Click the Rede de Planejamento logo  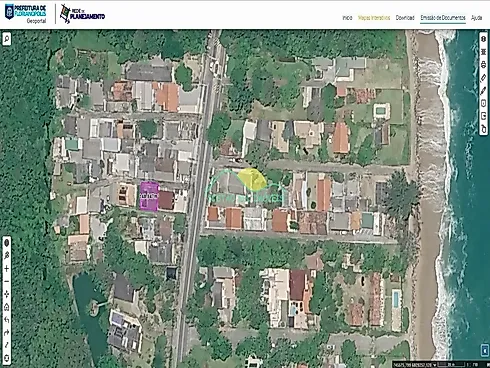82,14
